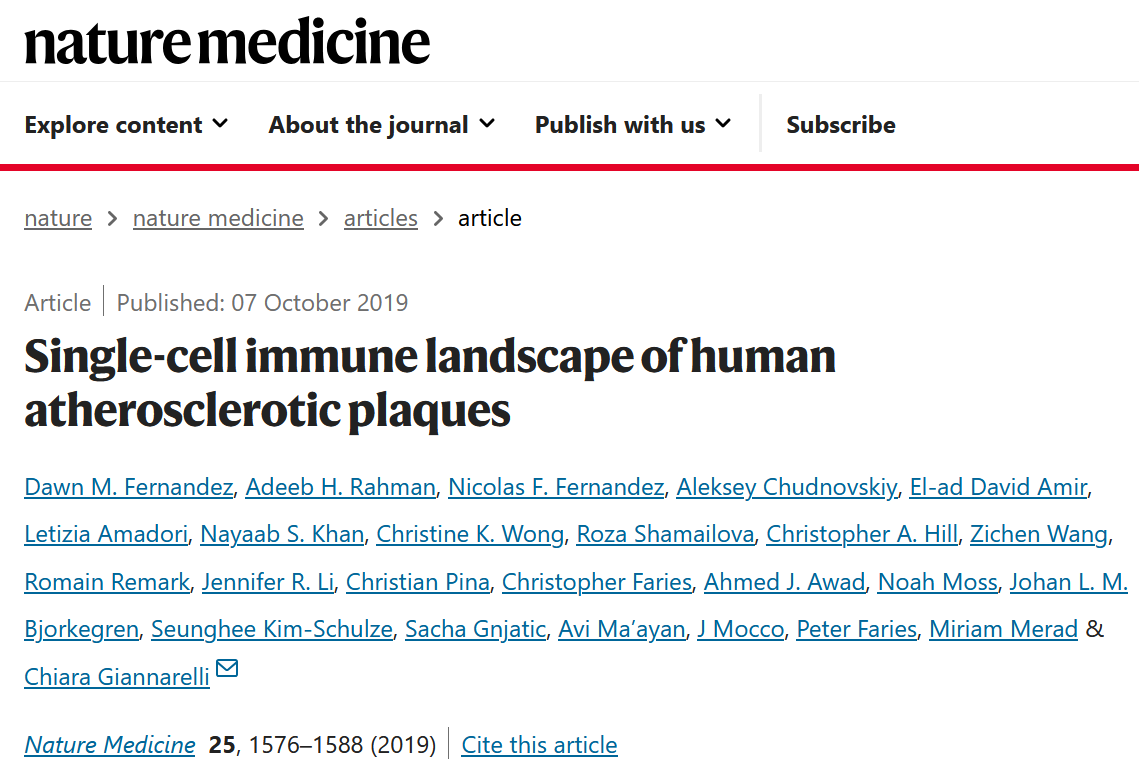The height and width of the screenshot is (782, 1139).
Task: Click corresponding author Chiara Giannarelli
Action: [117, 677]
